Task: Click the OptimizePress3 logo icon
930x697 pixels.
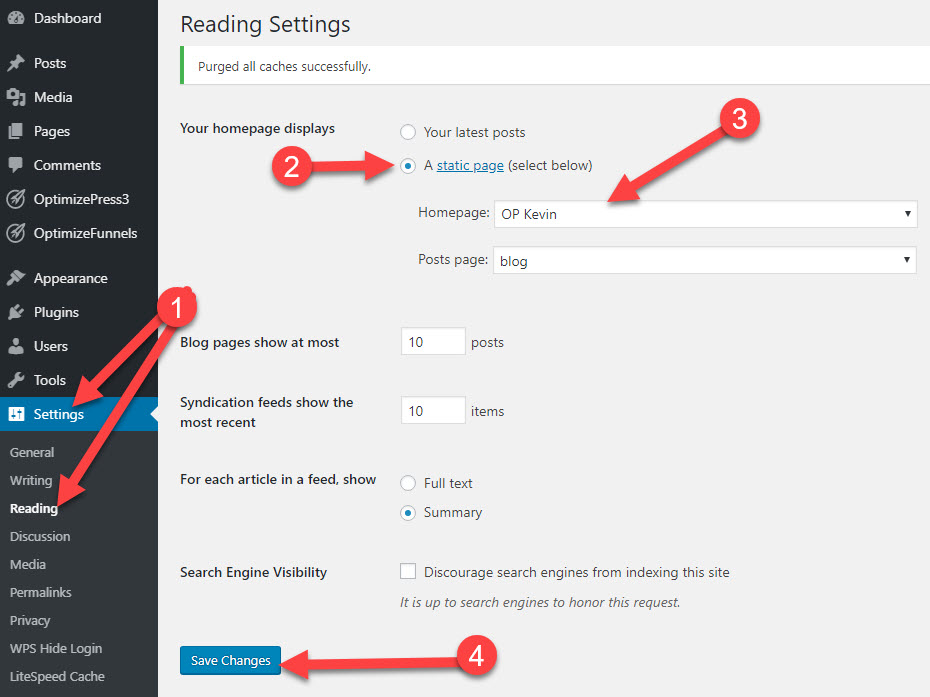Action: pyautogui.click(x=16, y=199)
